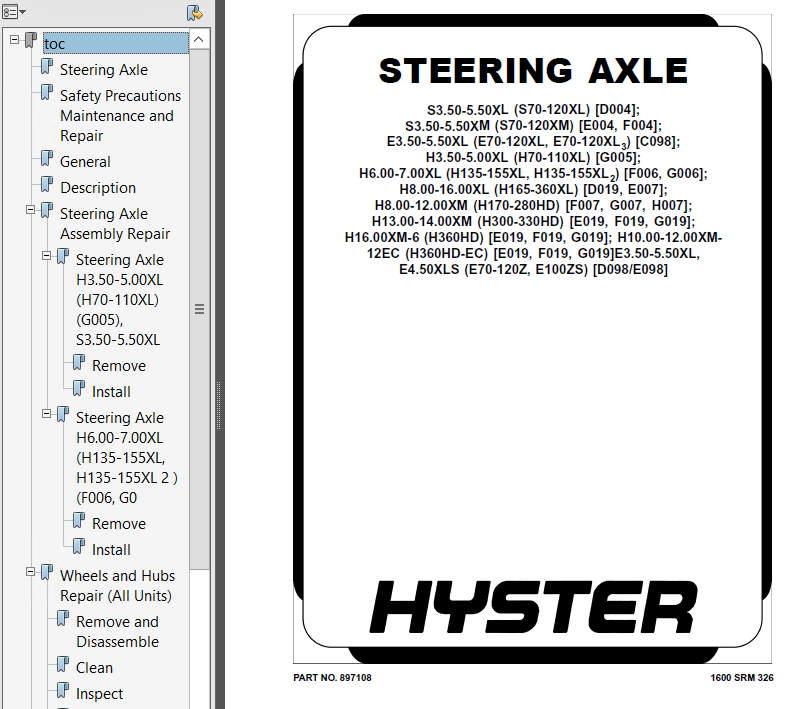
Task: Click the toc bookmark icon
Action: coord(31,41)
